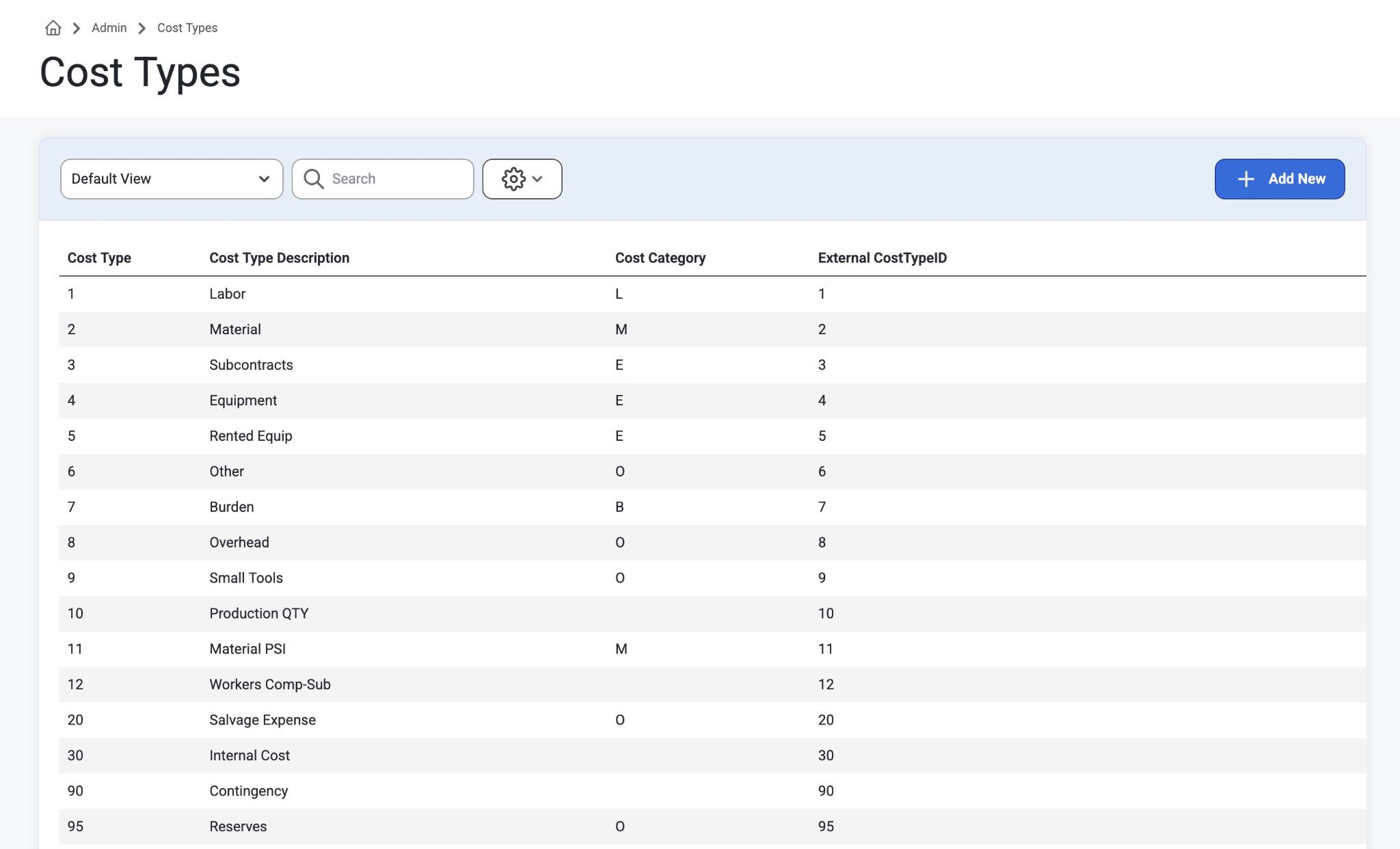The width and height of the screenshot is (1400, 849).
Task: Sort by Cost Category column header
Action: [x=660, y=258]
